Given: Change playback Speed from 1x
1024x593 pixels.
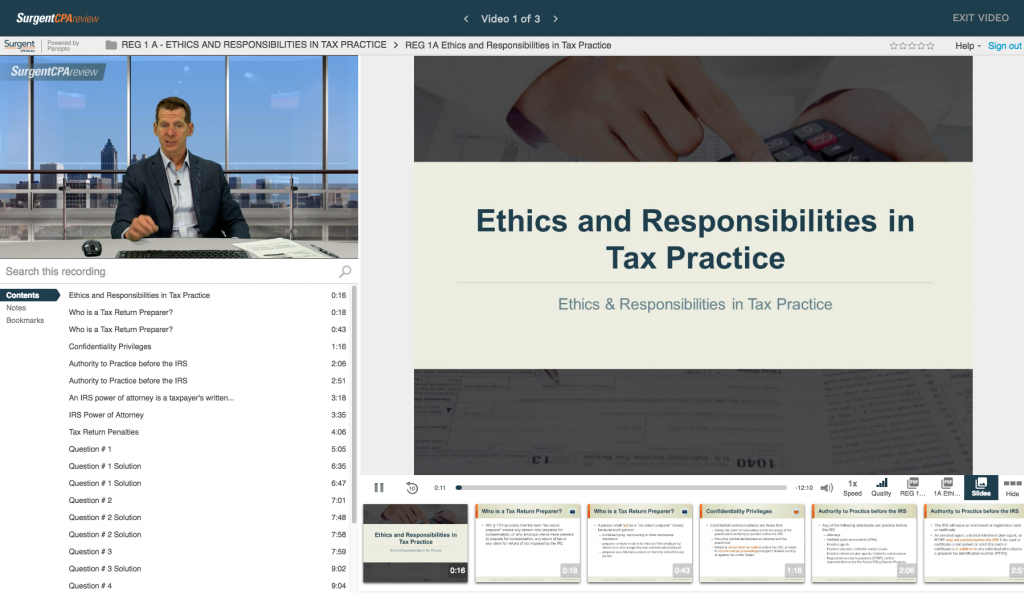Looking at the screenshot, I should point(852,487).
